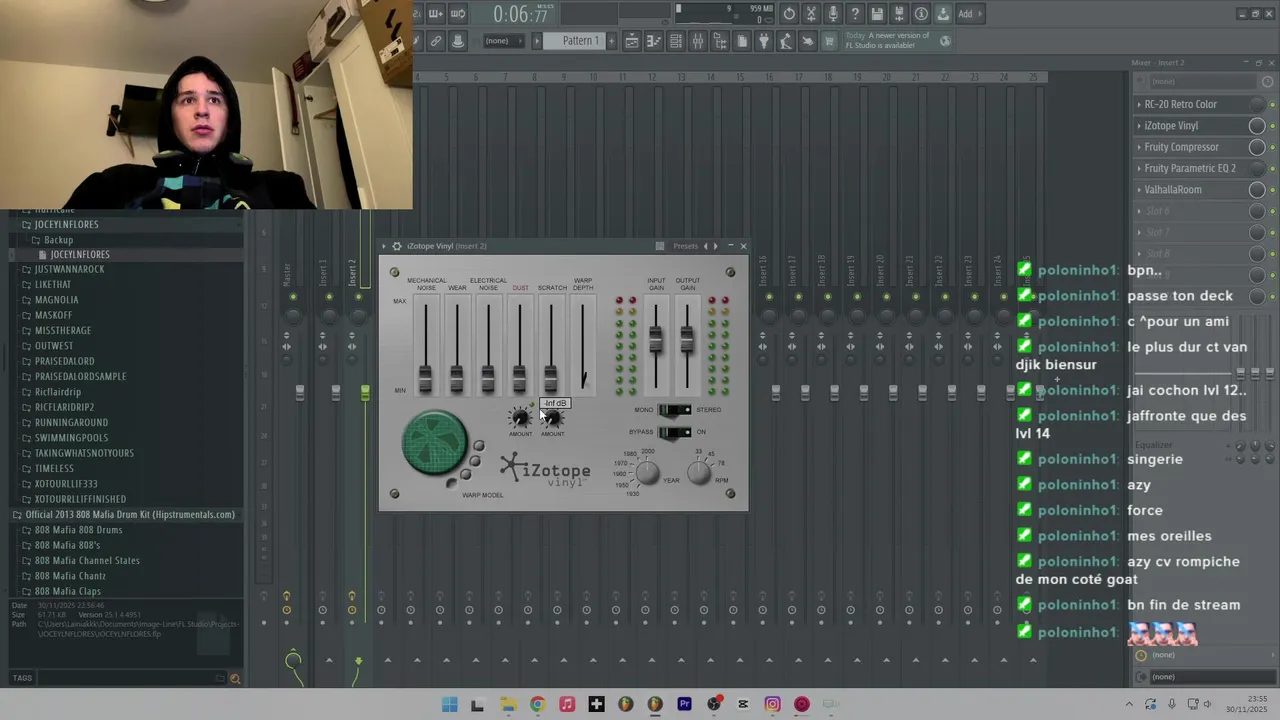Open the help question-mark icon
This screenshot has height=720, width=1280.
pyautogui.click(x=855, y=14)
